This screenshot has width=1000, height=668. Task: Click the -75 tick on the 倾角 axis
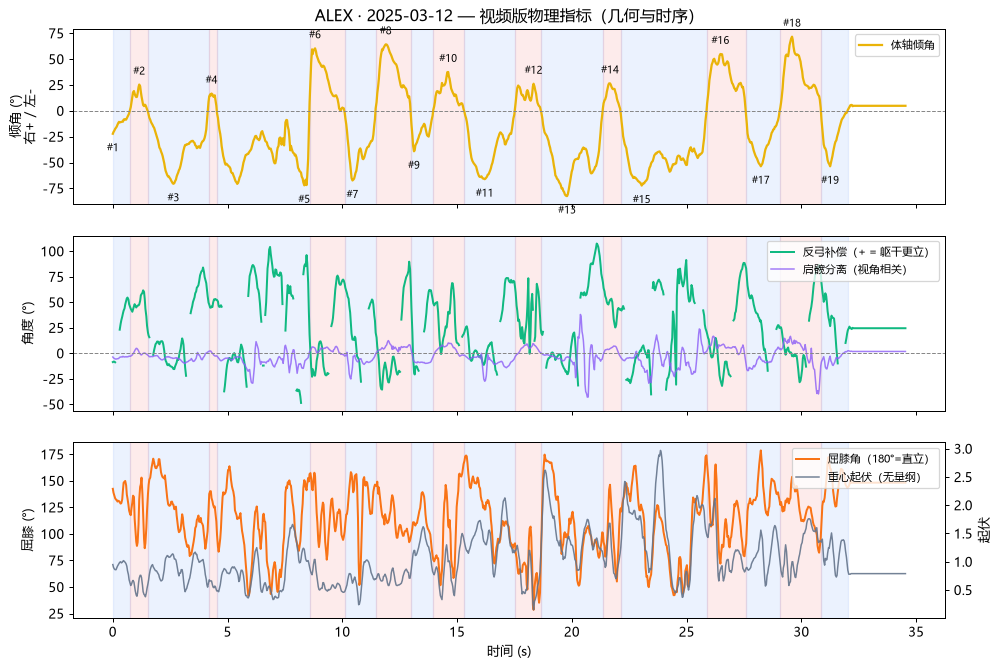52,189
